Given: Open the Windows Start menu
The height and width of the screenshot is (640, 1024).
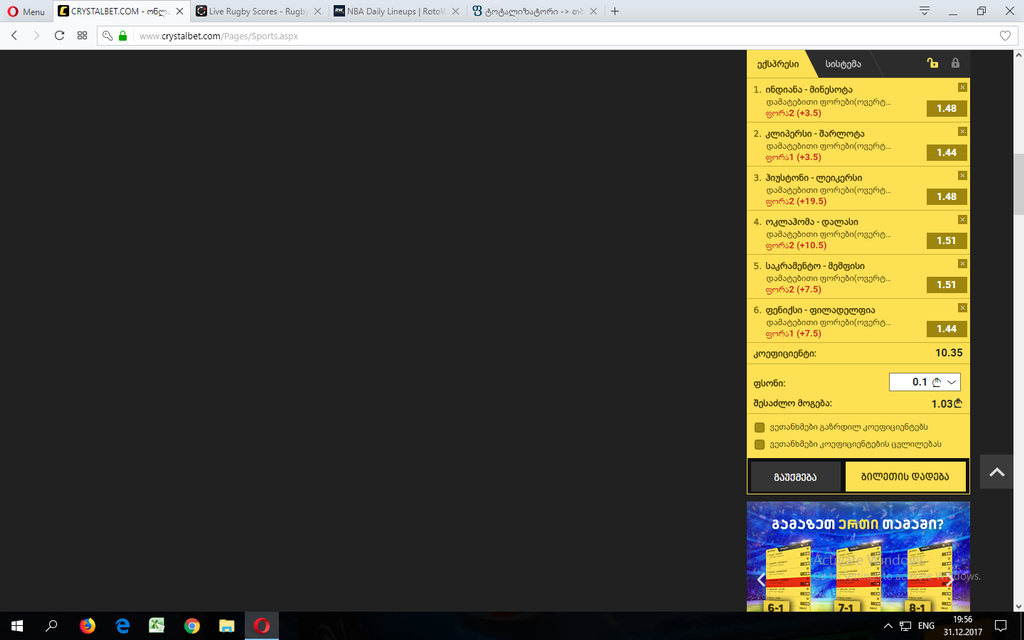Looking at the screenshot, I should click(17, 626).
